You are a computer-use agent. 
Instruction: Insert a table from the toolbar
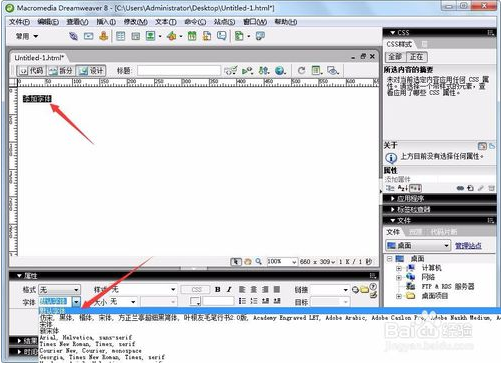click(120, 36)
